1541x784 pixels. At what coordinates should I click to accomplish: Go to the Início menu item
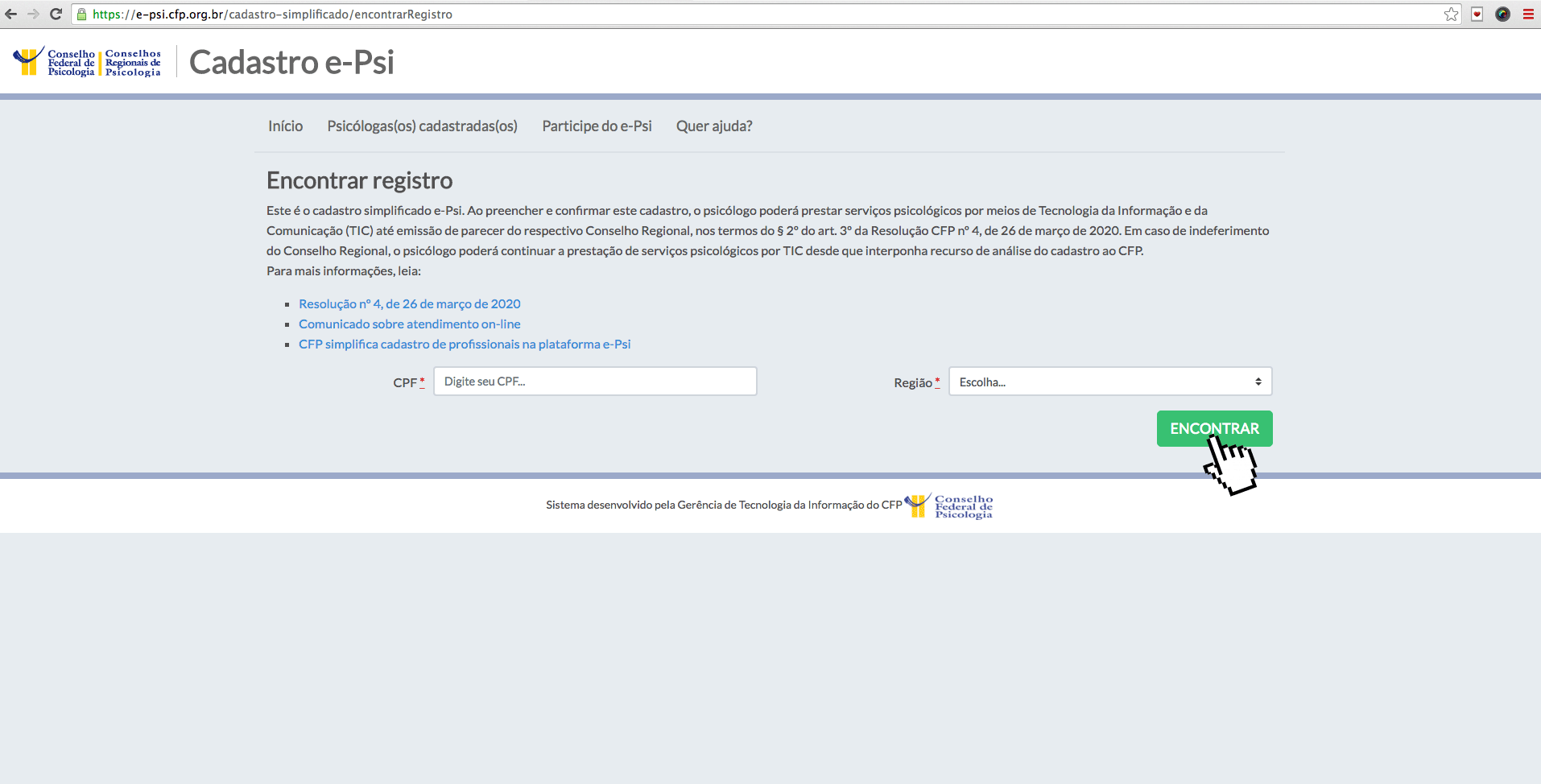285,126
